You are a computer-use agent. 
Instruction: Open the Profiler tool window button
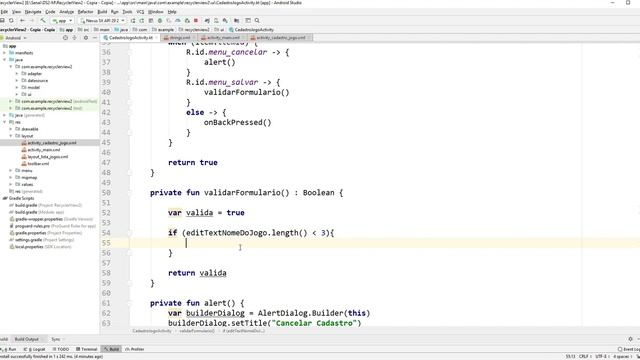[x=135, y=349]
